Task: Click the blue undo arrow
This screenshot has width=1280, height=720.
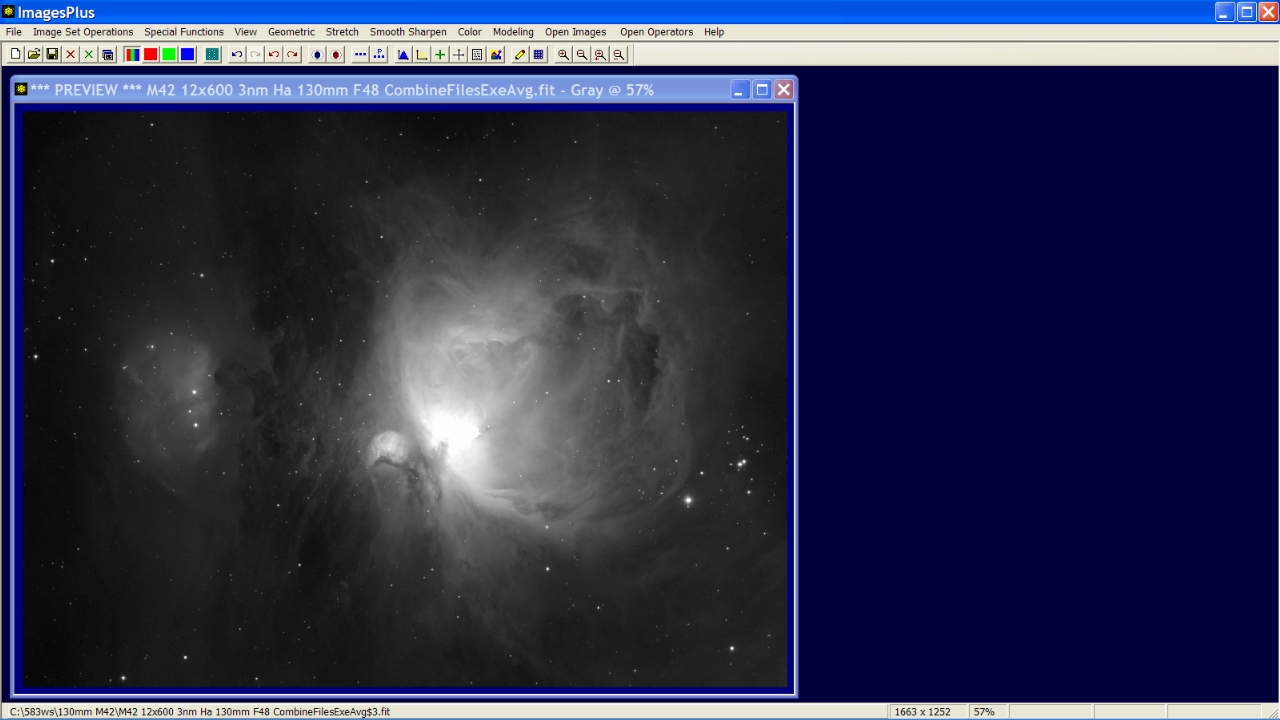Action: pyautogui.click(x=237, y=54)
